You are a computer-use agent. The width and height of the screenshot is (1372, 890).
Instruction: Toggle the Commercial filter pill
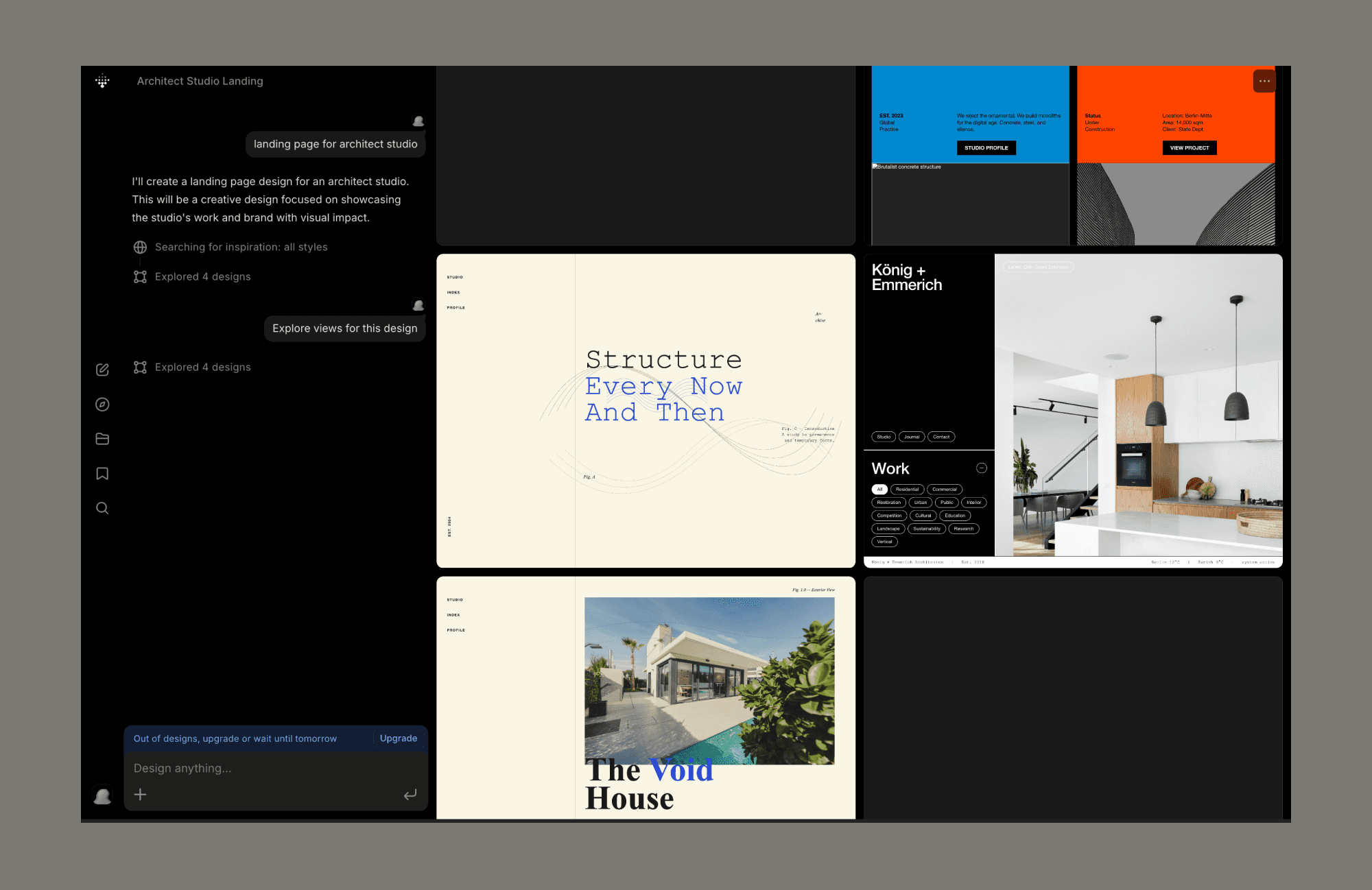tap(944, 490)
